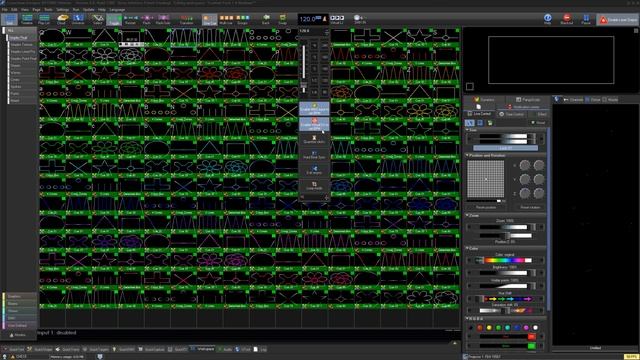Screen dimensions: 640x360
Task: Switch to the QuickText bottom tab
Action: [13, 349]
